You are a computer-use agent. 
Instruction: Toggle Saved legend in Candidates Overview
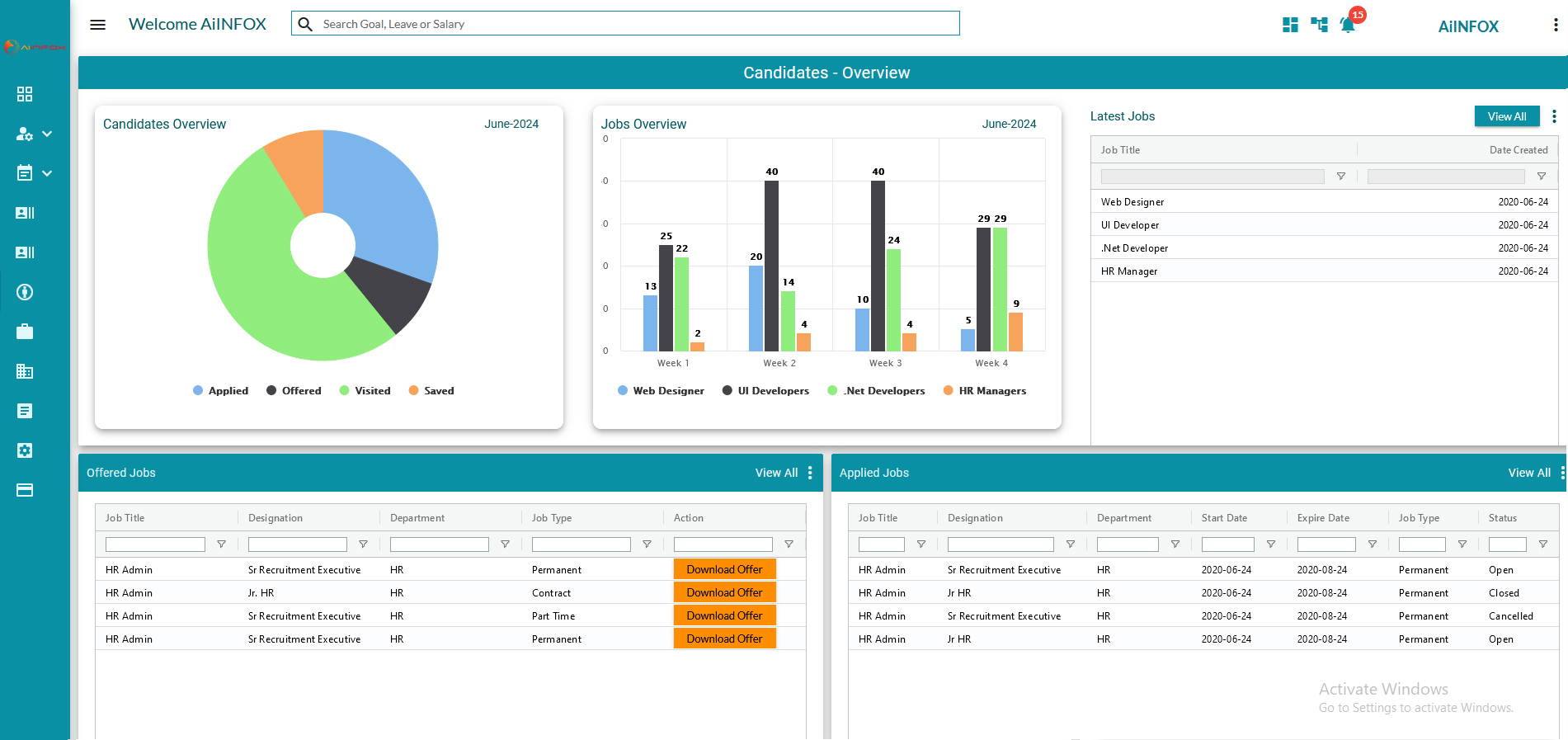[431, 391]
